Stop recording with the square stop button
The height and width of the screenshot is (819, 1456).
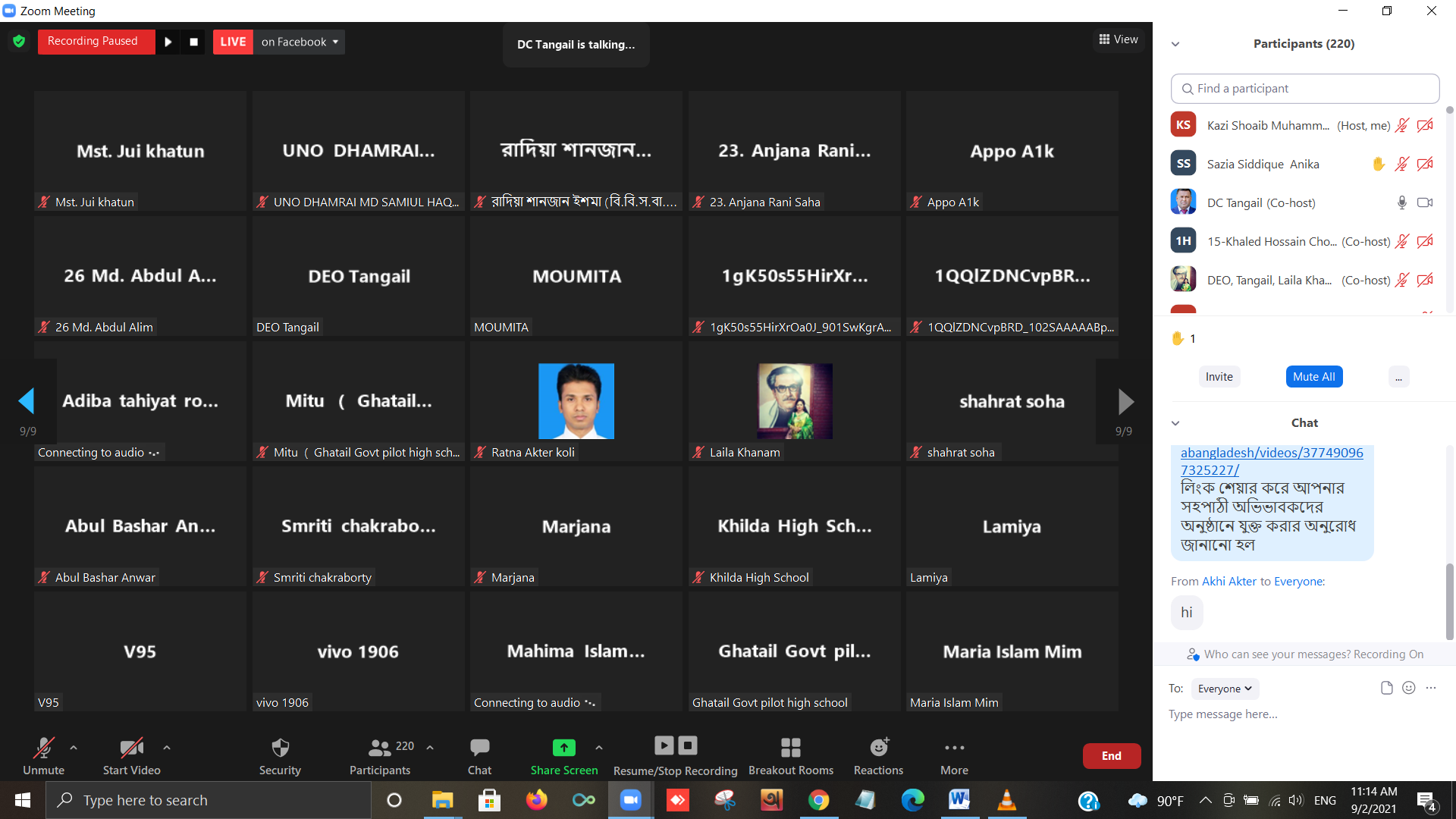pos(193,42)
